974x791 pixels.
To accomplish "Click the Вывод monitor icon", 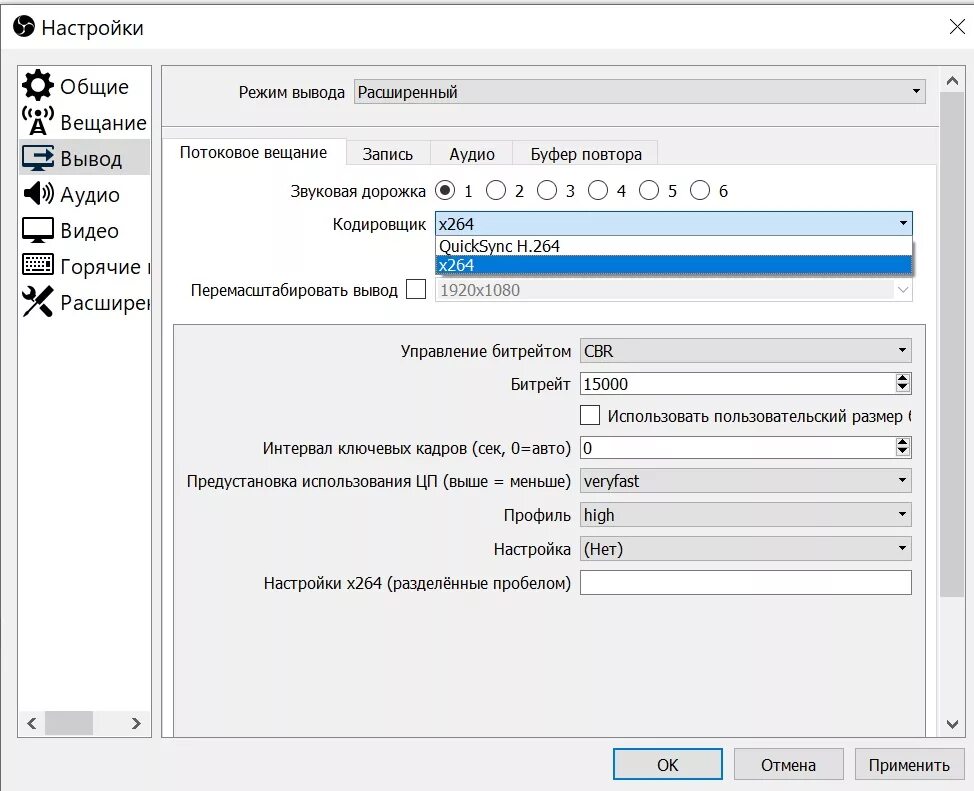I will pyautogui.click(x=38, y=158).
